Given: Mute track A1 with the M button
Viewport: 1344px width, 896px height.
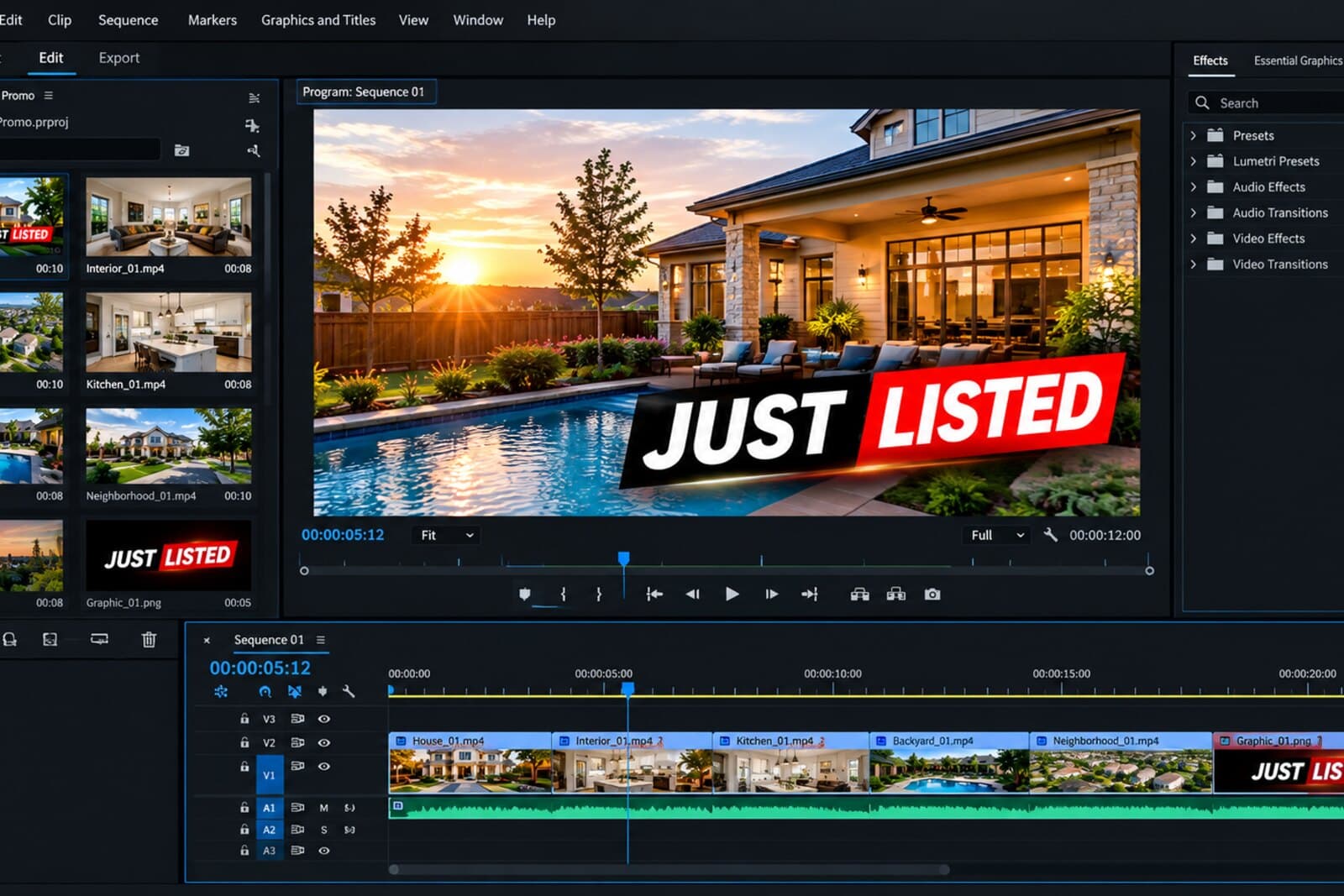Looking at the screenshot, I should click(x=323, y=808).
